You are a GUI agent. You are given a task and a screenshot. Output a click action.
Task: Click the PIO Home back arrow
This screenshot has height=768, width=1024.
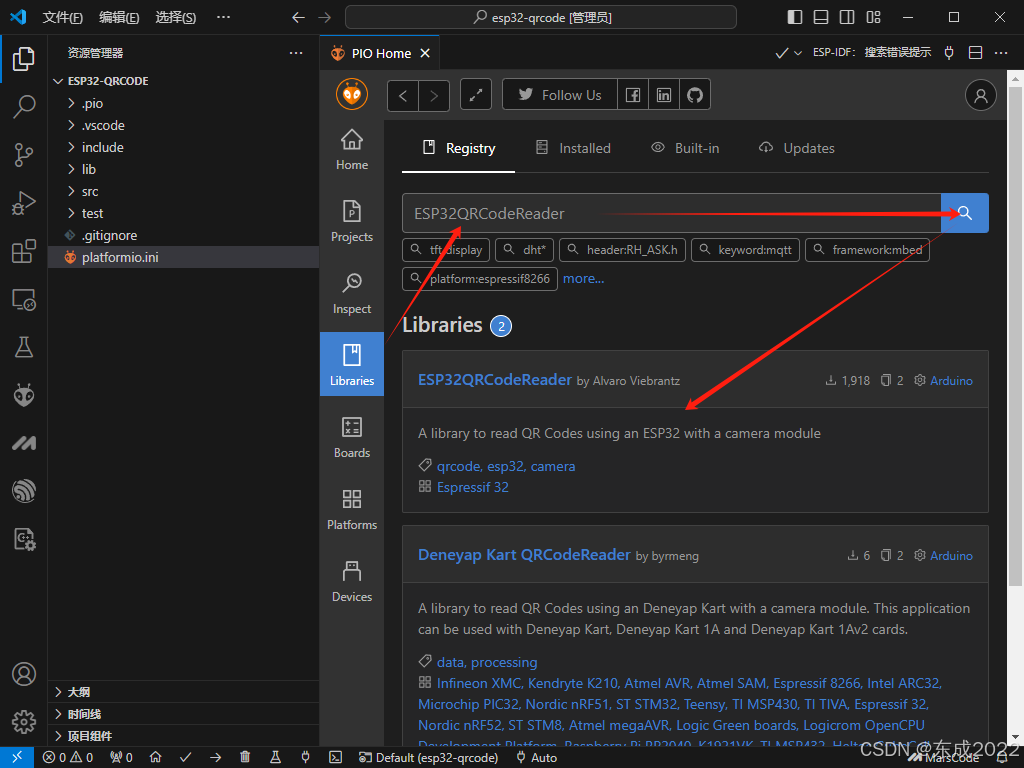point(403,96)
